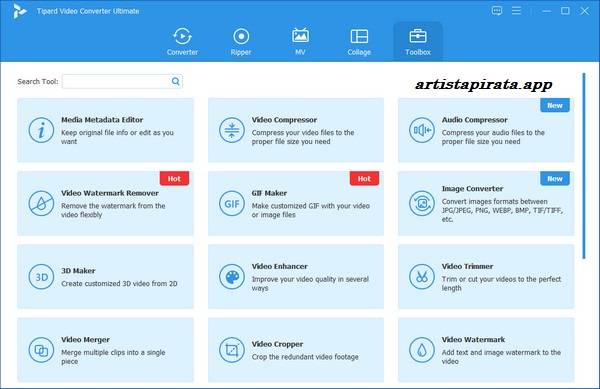Maximize the Tipard window

tap(565, 11)
